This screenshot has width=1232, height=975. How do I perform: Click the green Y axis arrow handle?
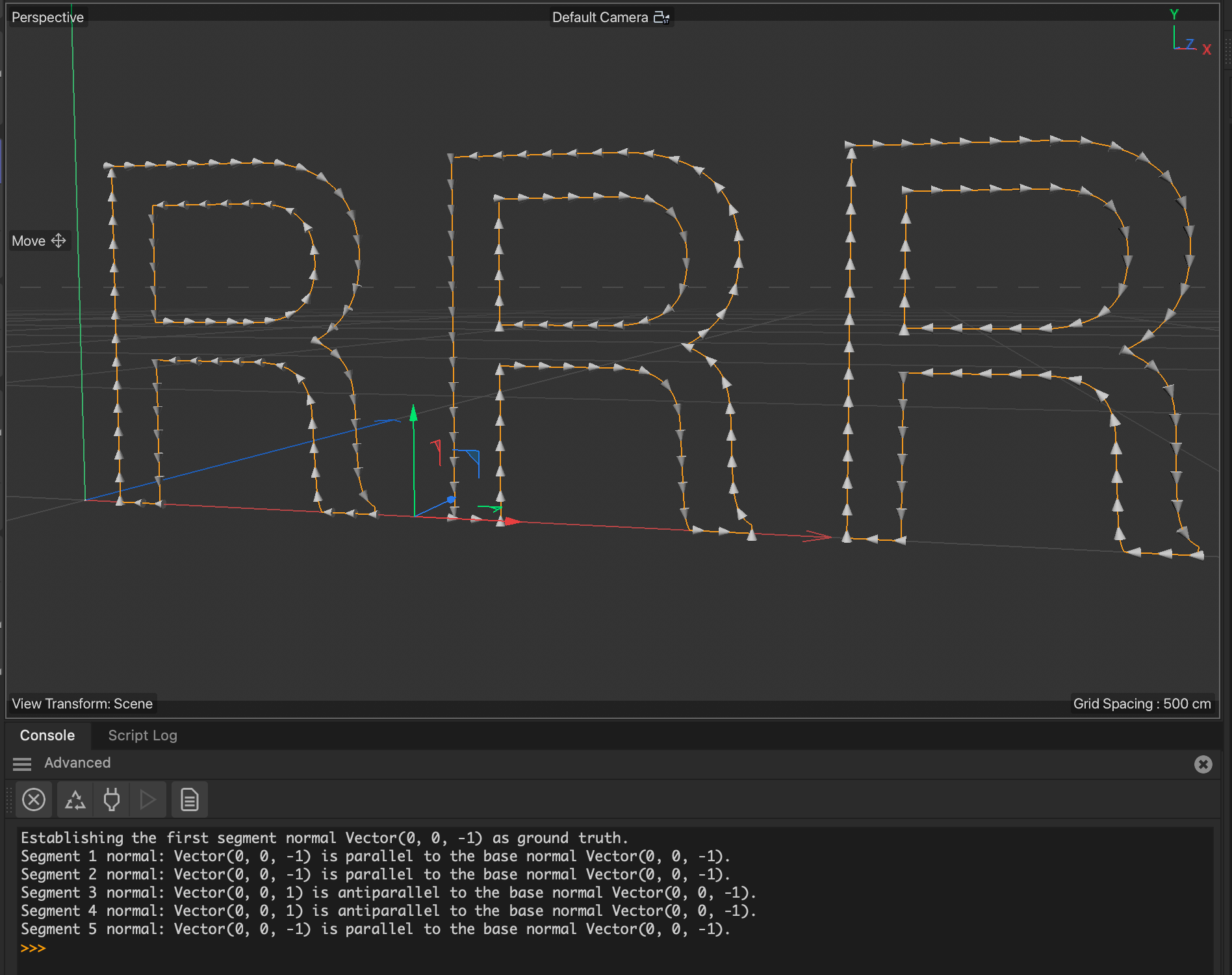[x=413, y=413]
